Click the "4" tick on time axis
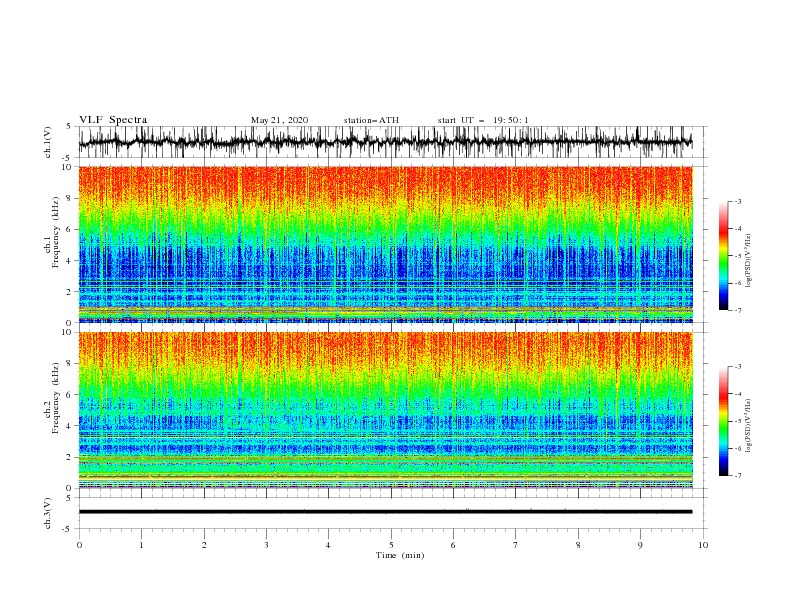The image size is (792, 612). pyautogui.click(x=328, y=545)
